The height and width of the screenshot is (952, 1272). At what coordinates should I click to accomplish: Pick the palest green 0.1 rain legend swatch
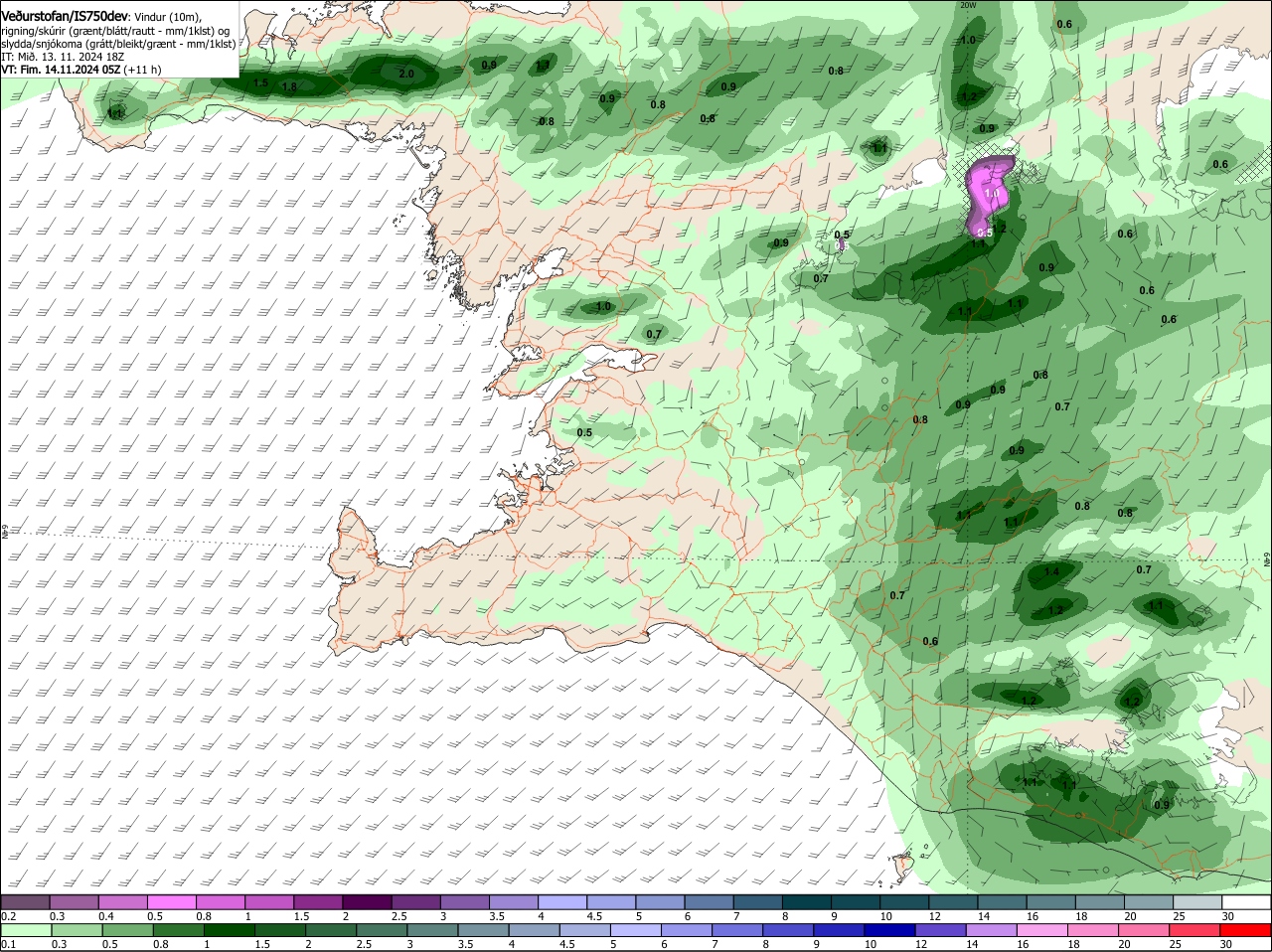[26, 929]
